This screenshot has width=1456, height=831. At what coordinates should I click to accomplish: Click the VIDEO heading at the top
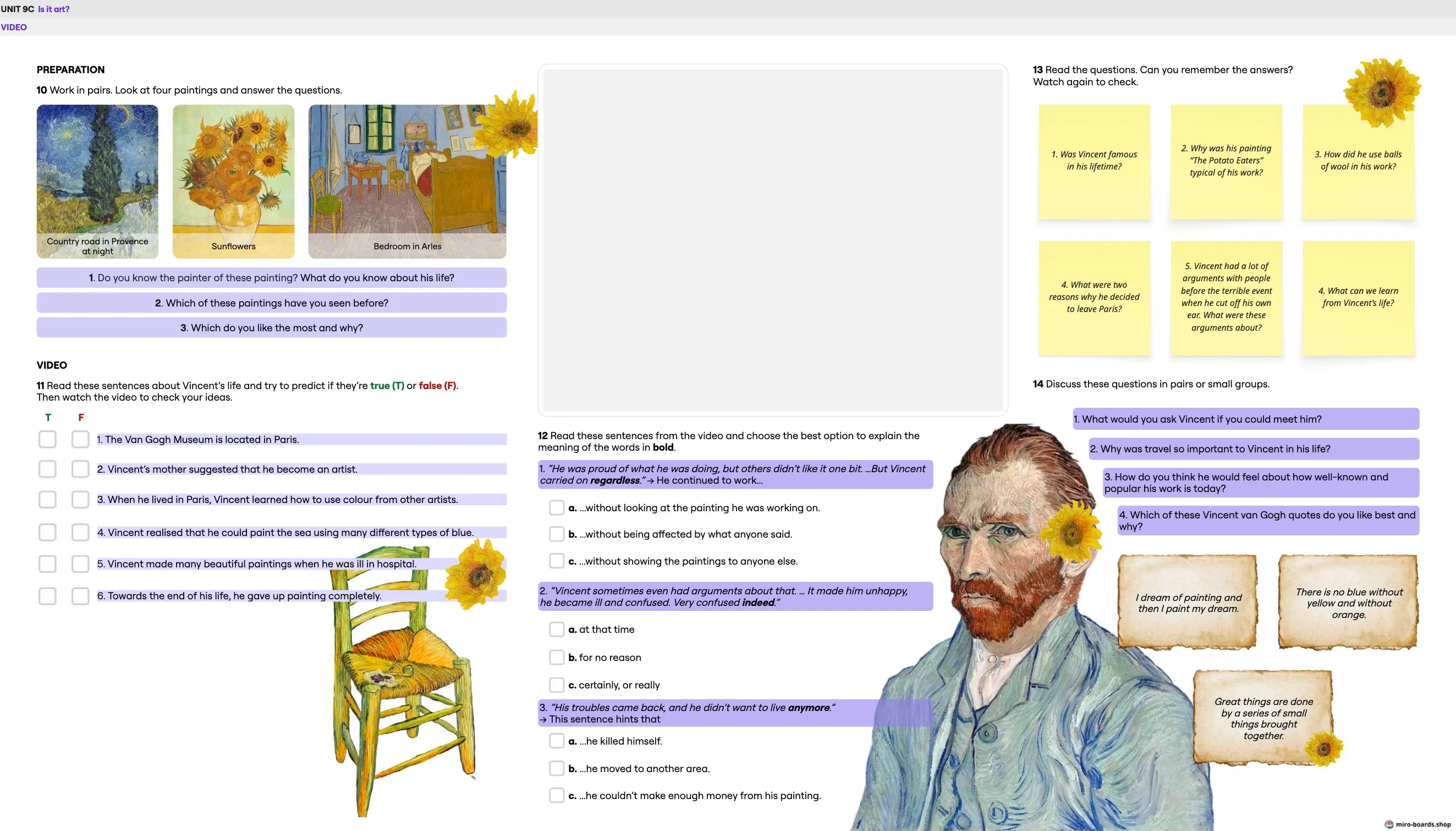14,27
